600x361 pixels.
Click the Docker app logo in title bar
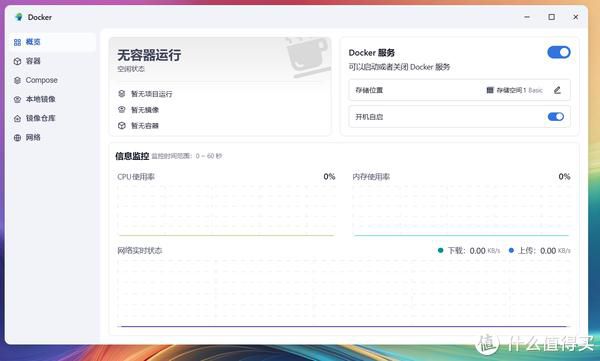pos(18,17)
